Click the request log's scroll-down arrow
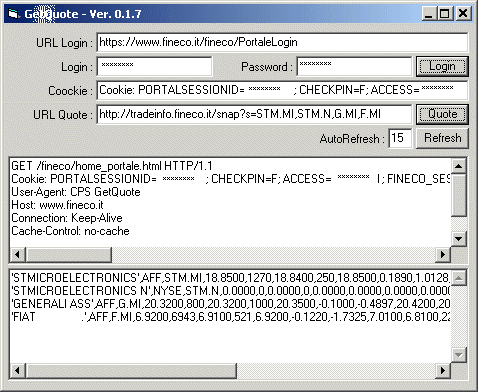This screenshot has height=392, width=478. coord(459,239)
